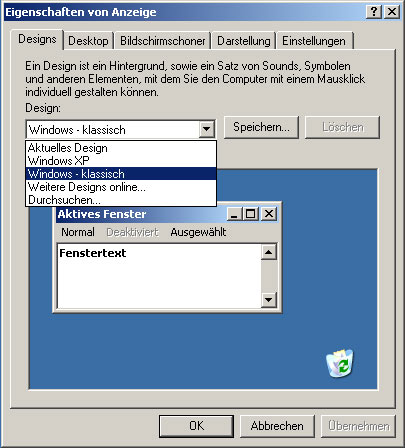Click the preview window's maximize icon
The width and height of the screenshot is (405, 448).
click(251, 214)
